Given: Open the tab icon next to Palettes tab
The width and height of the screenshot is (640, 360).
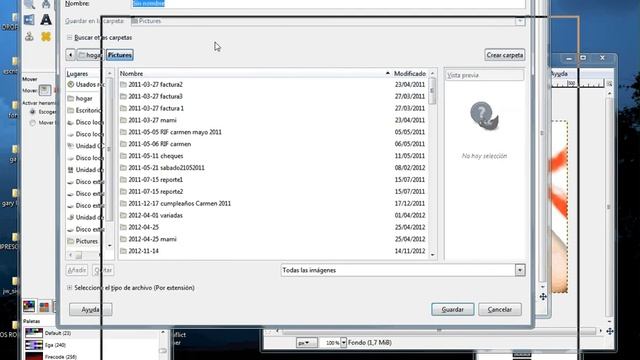Looking at the screenshot, I should 44,306.
